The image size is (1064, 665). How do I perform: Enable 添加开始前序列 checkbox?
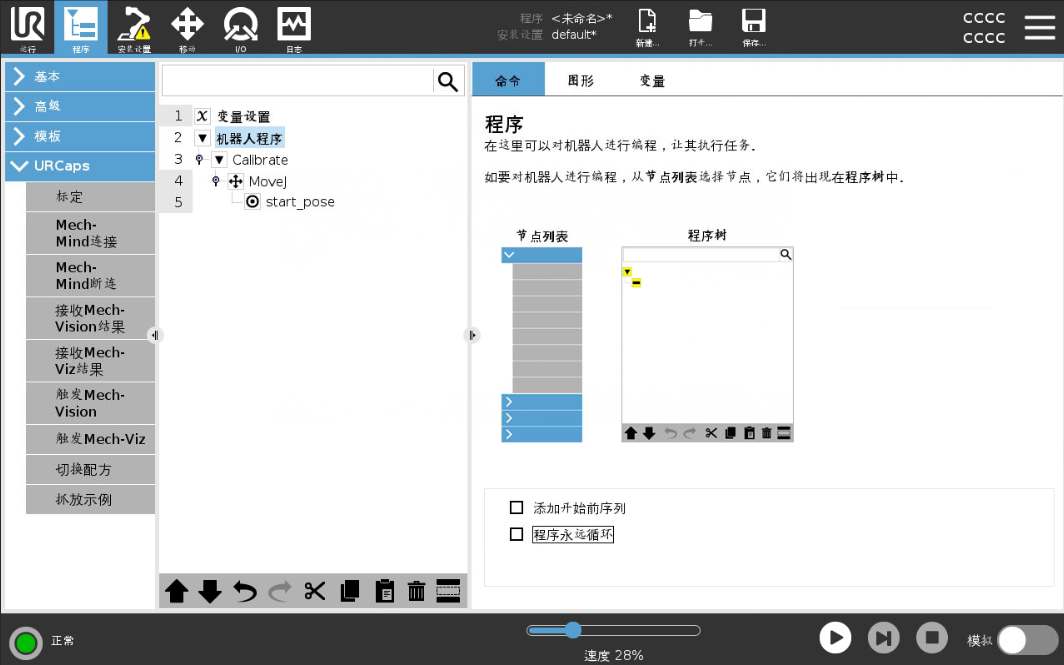(x=516, y=508)
